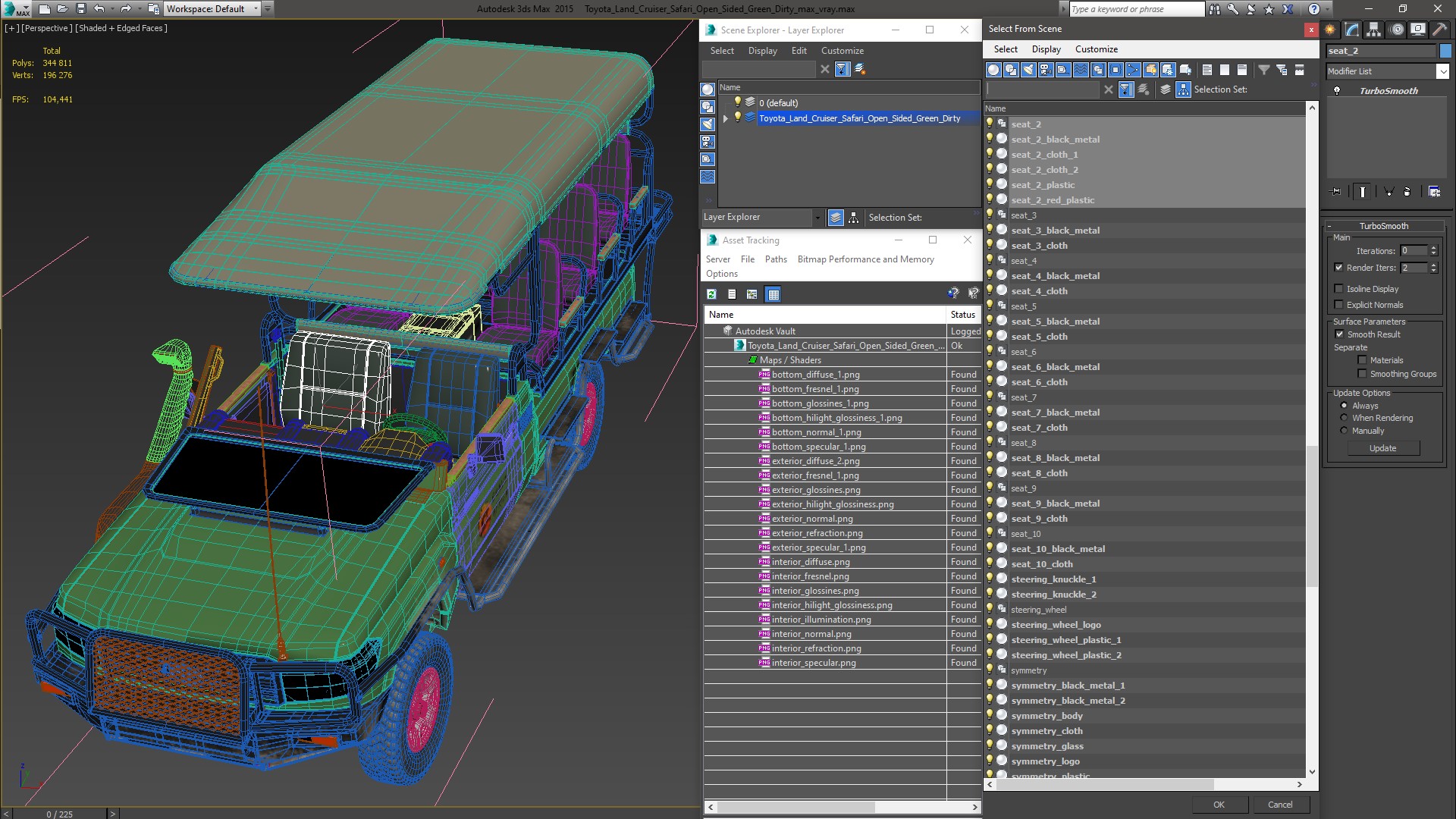Toggle Display Geometry filter in Select From Scene

[993, 70]
